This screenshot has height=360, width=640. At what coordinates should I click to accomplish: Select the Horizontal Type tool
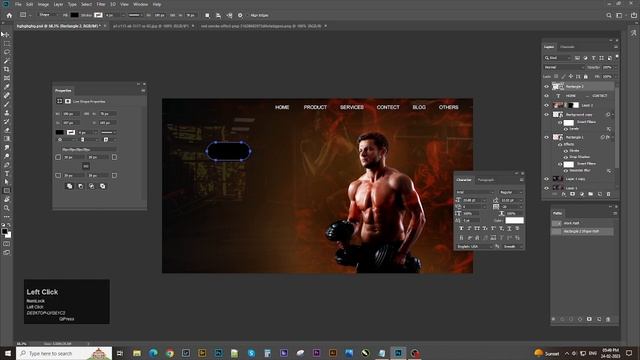[x=7, y=173]
